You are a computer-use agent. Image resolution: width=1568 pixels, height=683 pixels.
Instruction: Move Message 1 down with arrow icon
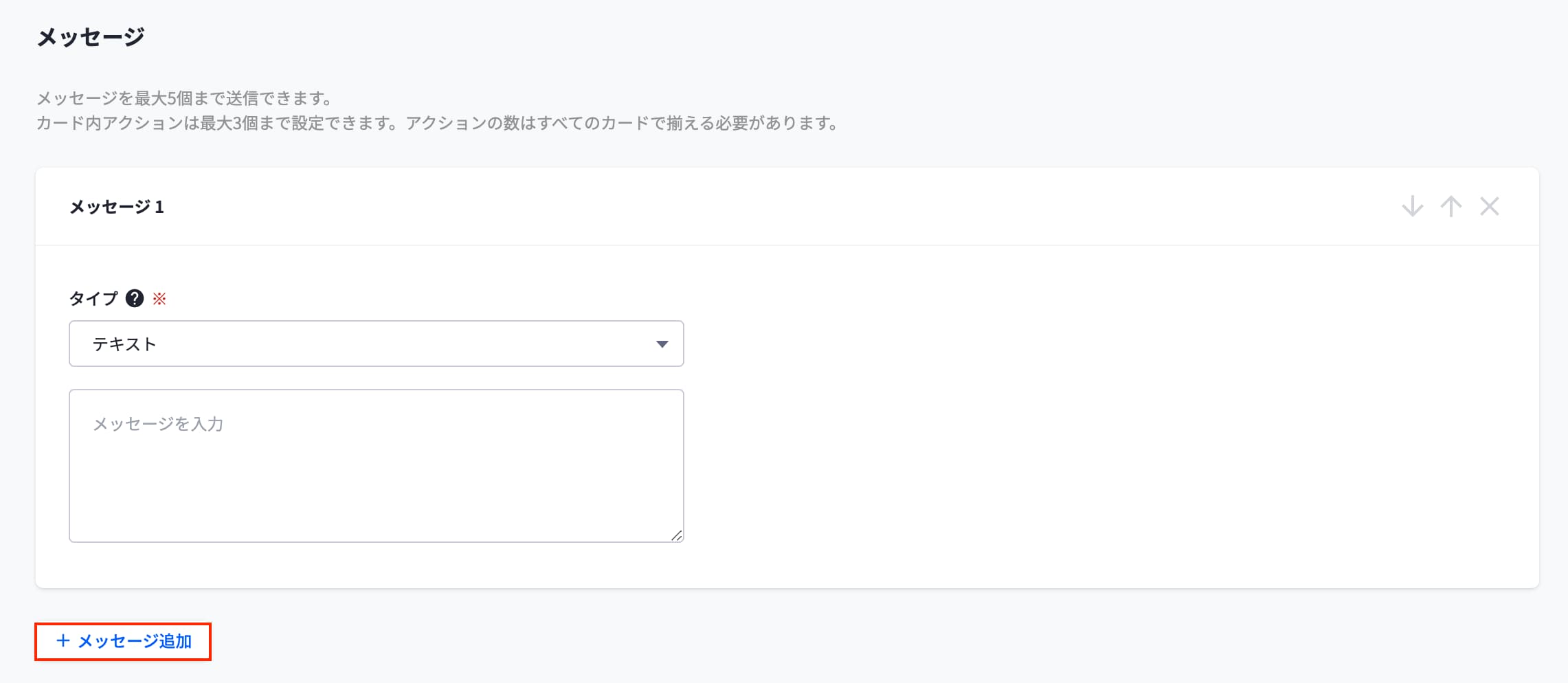(x=1412, y=206)
